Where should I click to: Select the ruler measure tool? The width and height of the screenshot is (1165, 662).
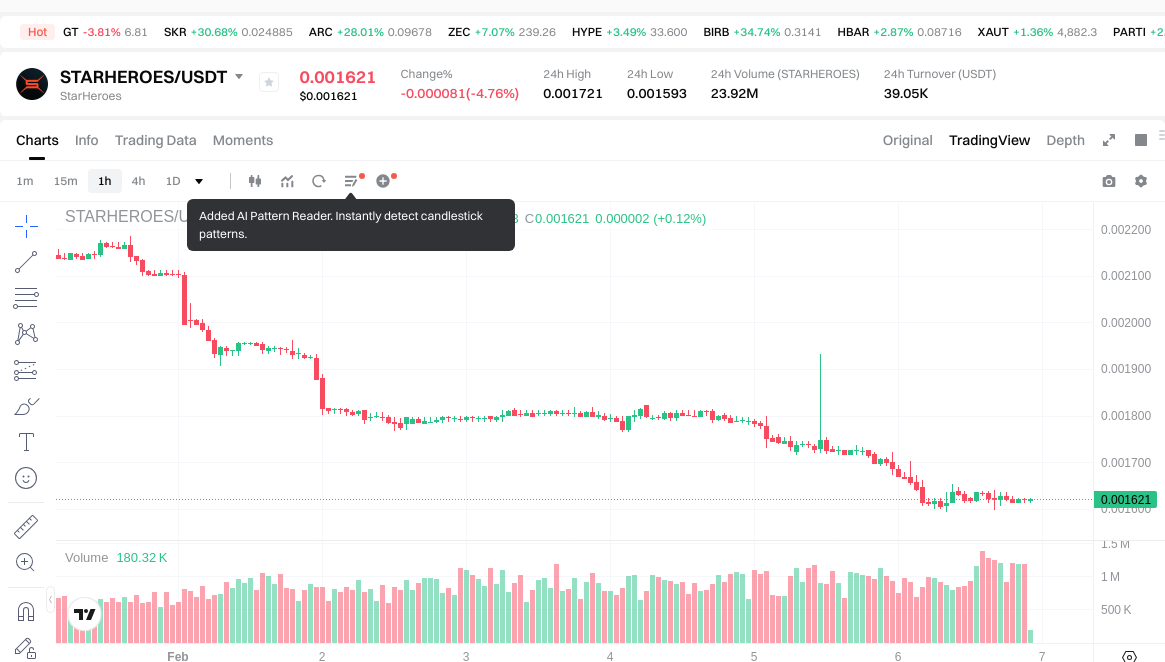click(x=26, y=526)
